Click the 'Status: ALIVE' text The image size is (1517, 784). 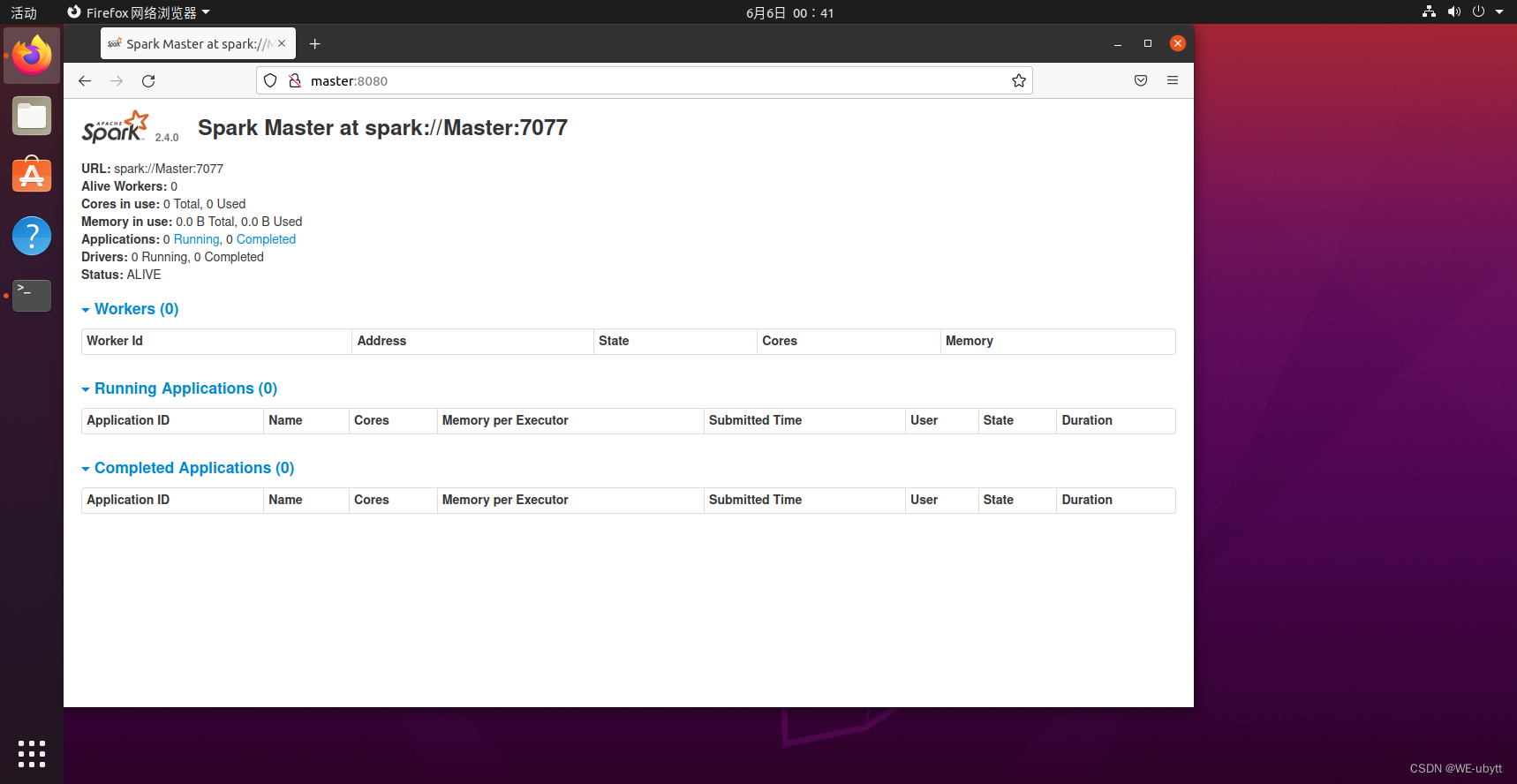coord(121,275)
